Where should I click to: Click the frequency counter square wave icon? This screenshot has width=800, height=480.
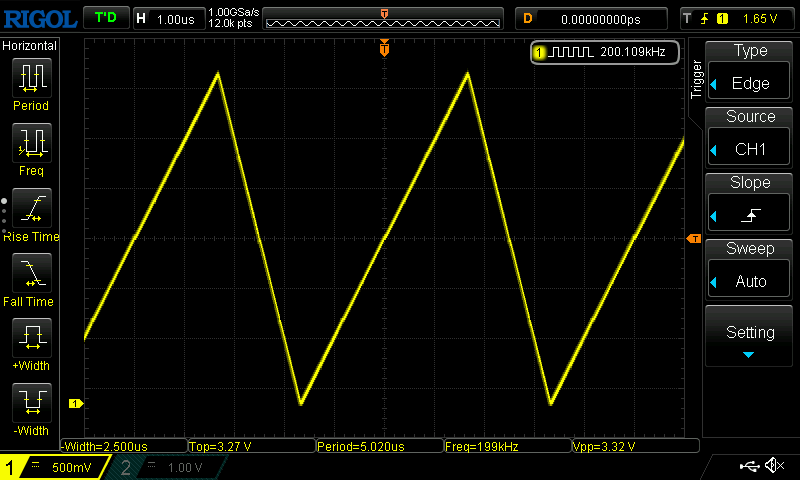point(570,52)
